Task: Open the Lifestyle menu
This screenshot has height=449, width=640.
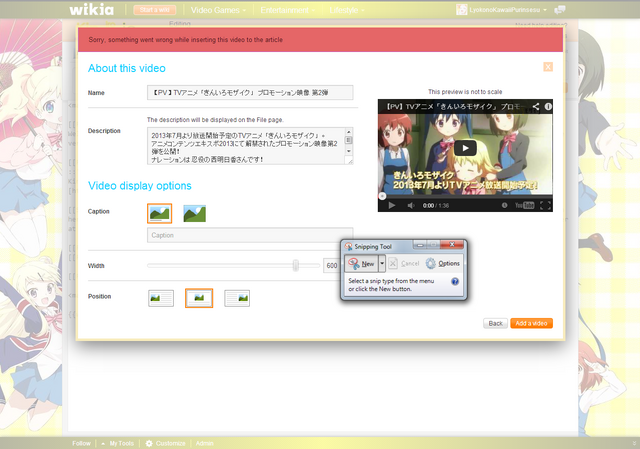Action: click(347, 10)
